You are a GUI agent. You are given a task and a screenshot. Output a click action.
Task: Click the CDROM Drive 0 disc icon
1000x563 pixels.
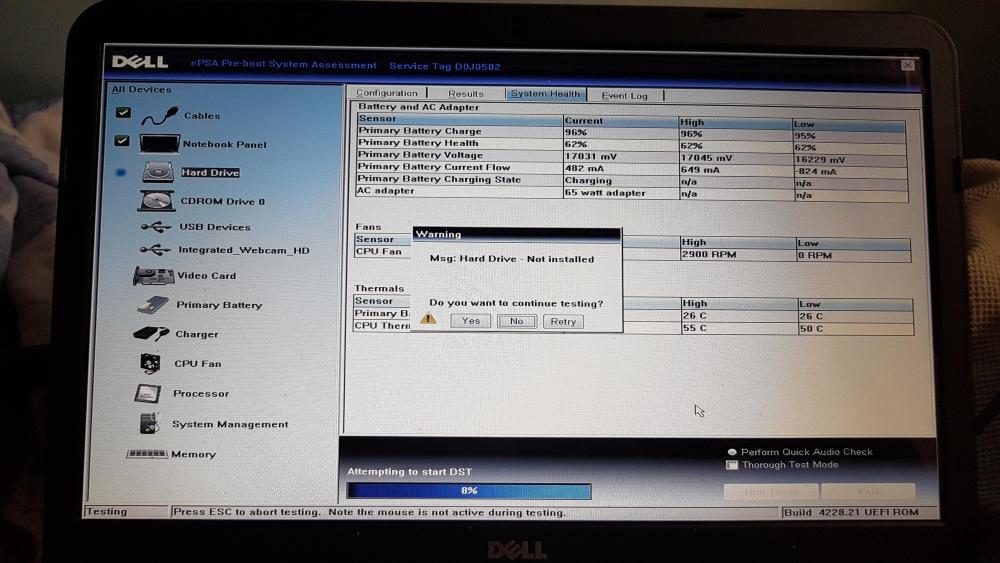coord(156,201)
